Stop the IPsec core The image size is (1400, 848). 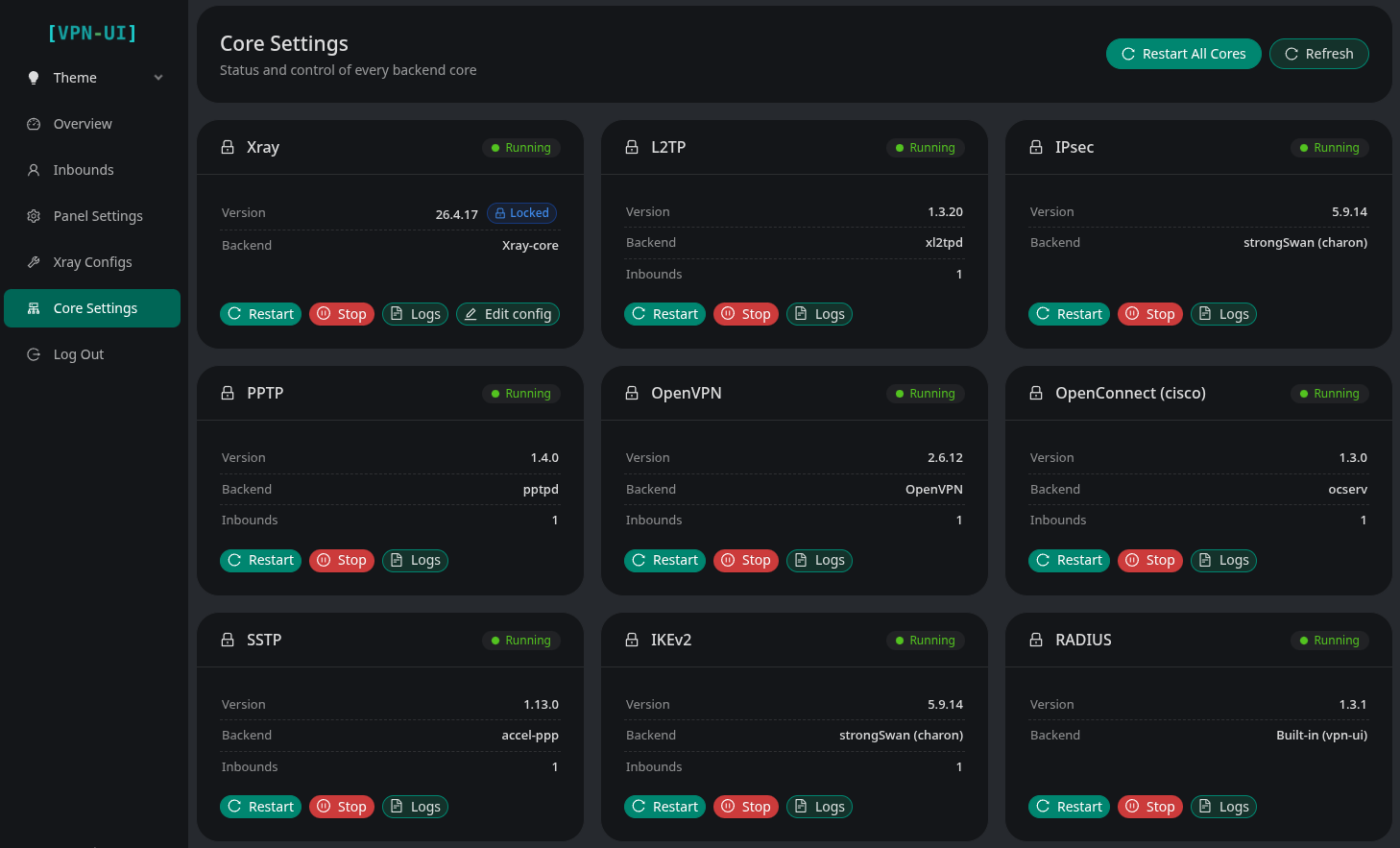[x=1150, y=314]
